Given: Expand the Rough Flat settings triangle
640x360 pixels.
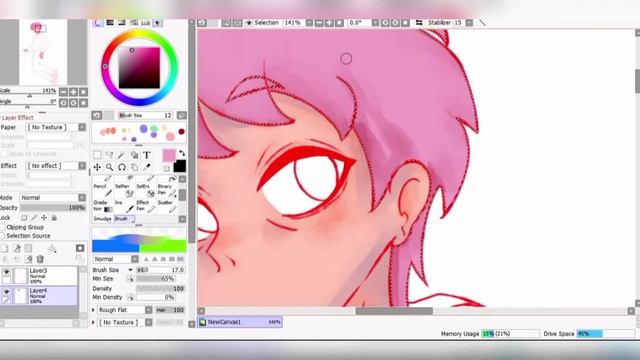Looking at the screenshot, I should click(x=93, y=310).
